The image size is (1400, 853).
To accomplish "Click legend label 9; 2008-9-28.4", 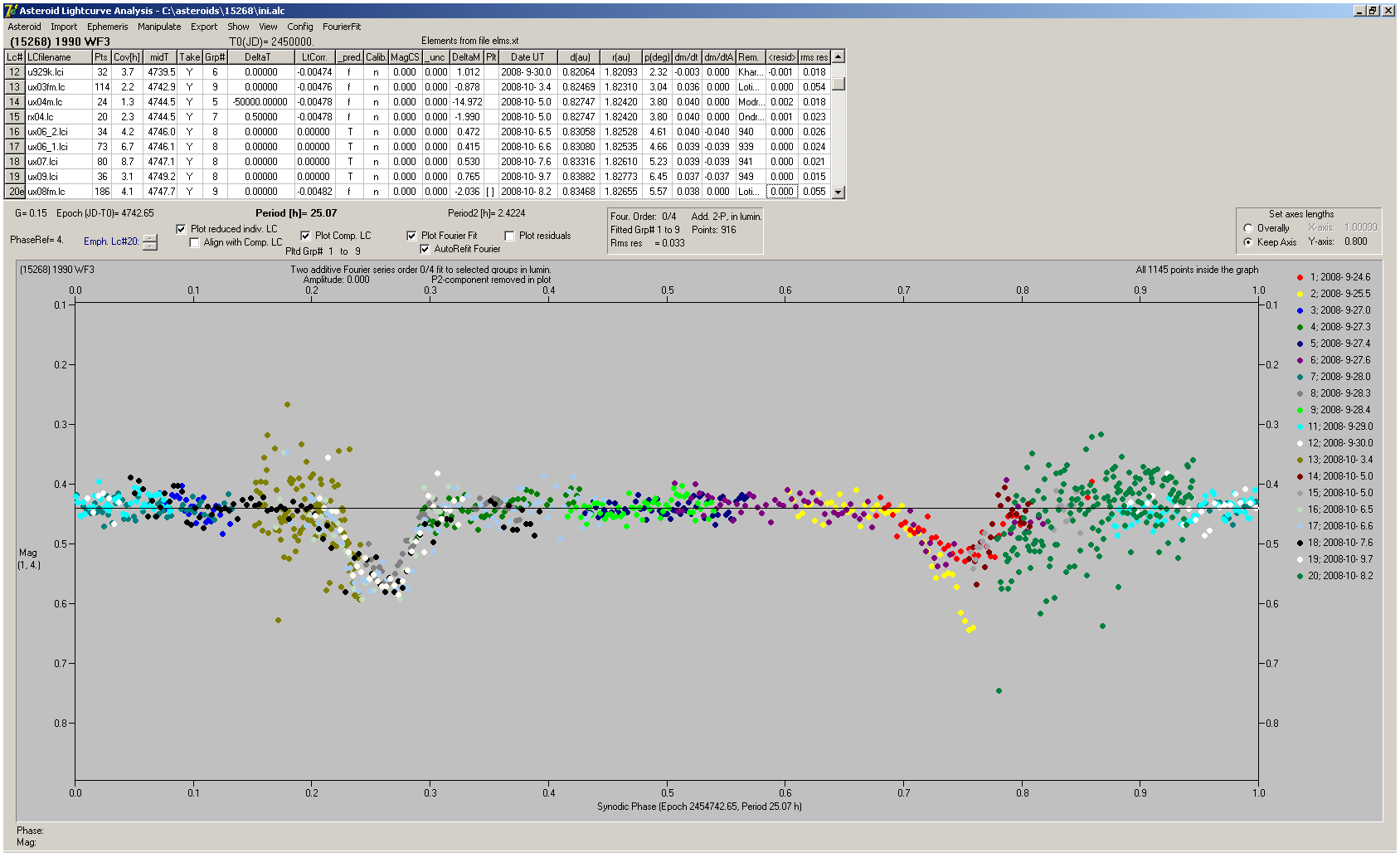I will tap(1340, 410).
